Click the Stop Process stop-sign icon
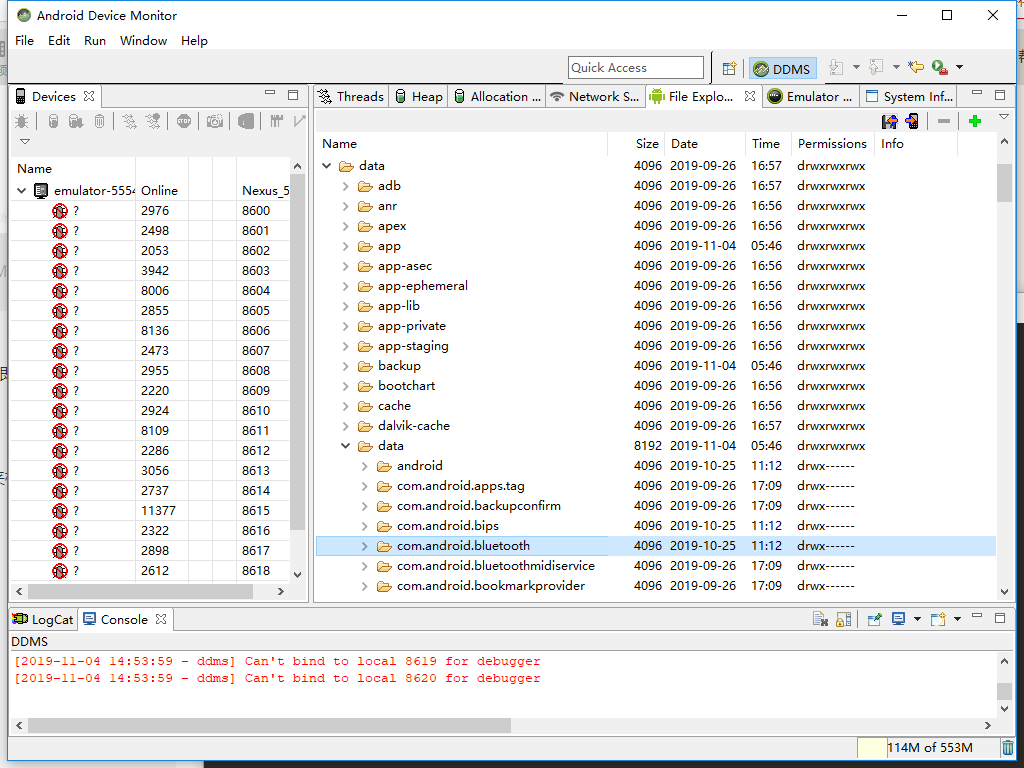Viewport: 1024px width, 768px height. coord(184,121)
